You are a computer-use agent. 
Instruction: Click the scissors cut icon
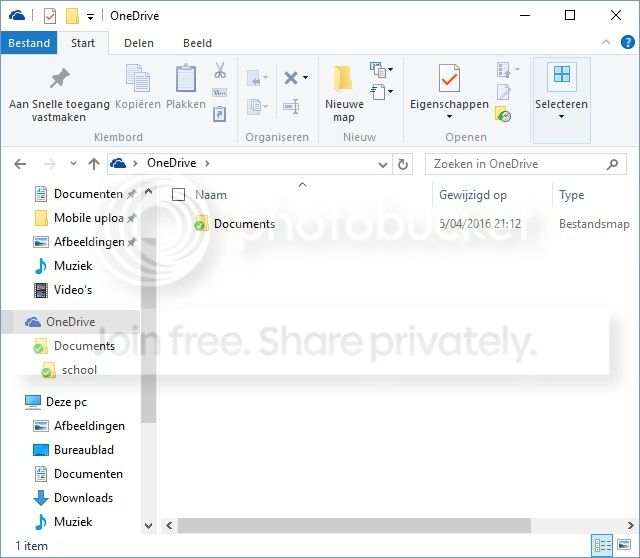click(x=220, y=70)
